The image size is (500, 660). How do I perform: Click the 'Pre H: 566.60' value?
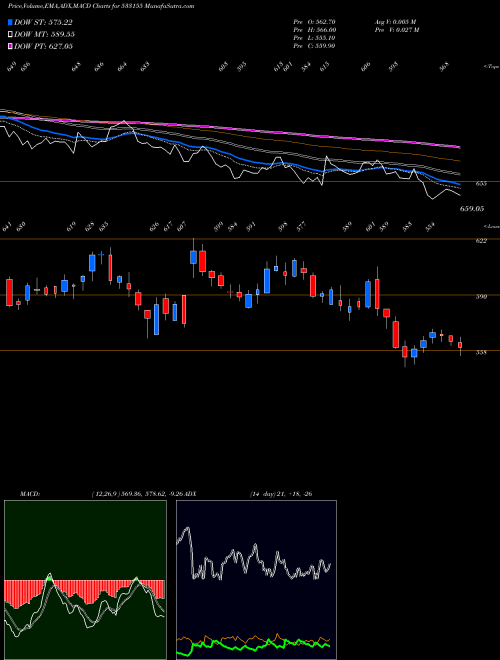pyautogui.click(x=315, y=30)
